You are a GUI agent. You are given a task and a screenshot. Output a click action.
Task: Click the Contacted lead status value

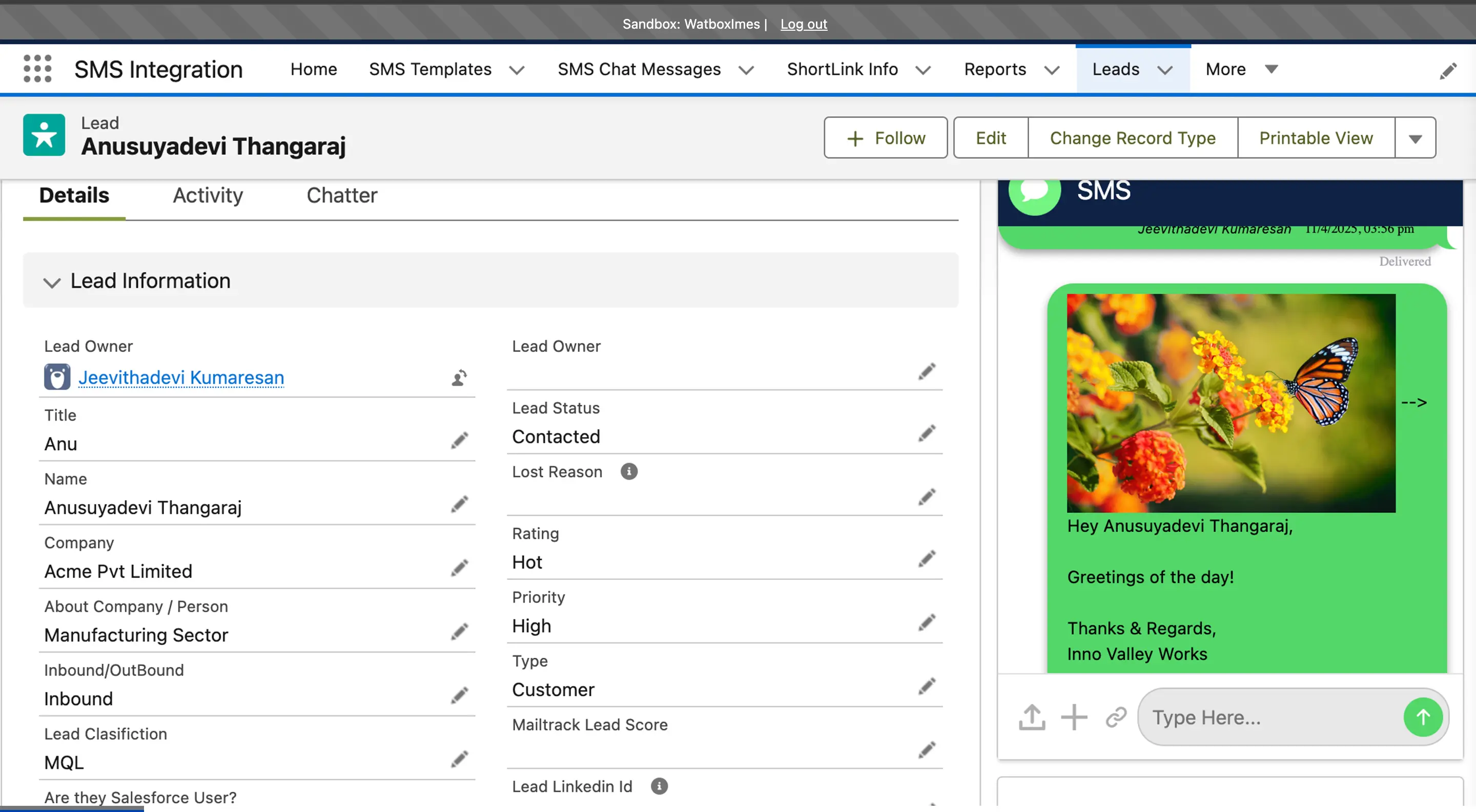pyautogui.click(x=556, y=437)
